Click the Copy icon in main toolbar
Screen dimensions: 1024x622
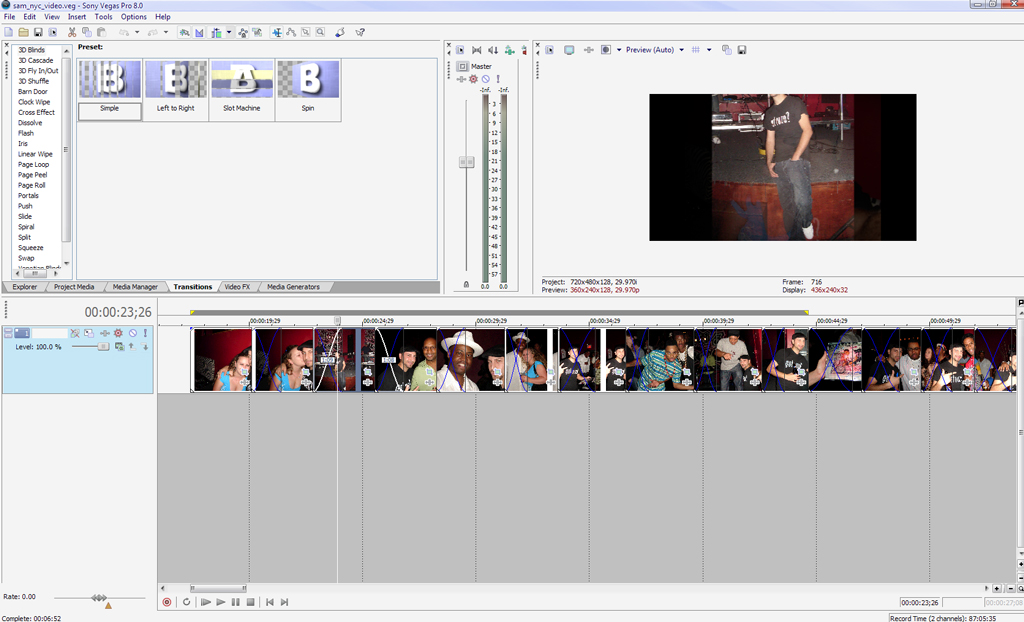tap(86, 32)
